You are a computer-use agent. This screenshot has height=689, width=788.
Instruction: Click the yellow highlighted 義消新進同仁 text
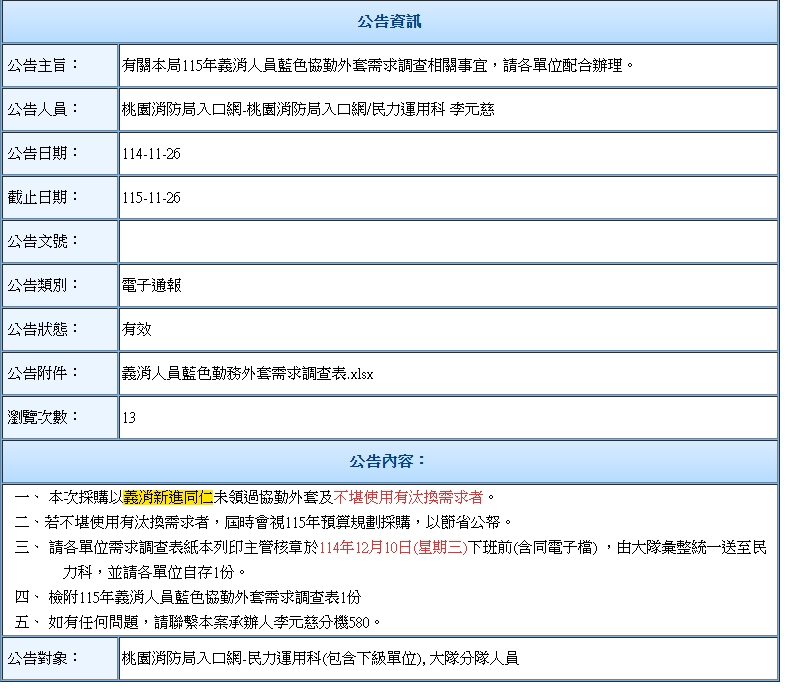click(x=168, y=496)
